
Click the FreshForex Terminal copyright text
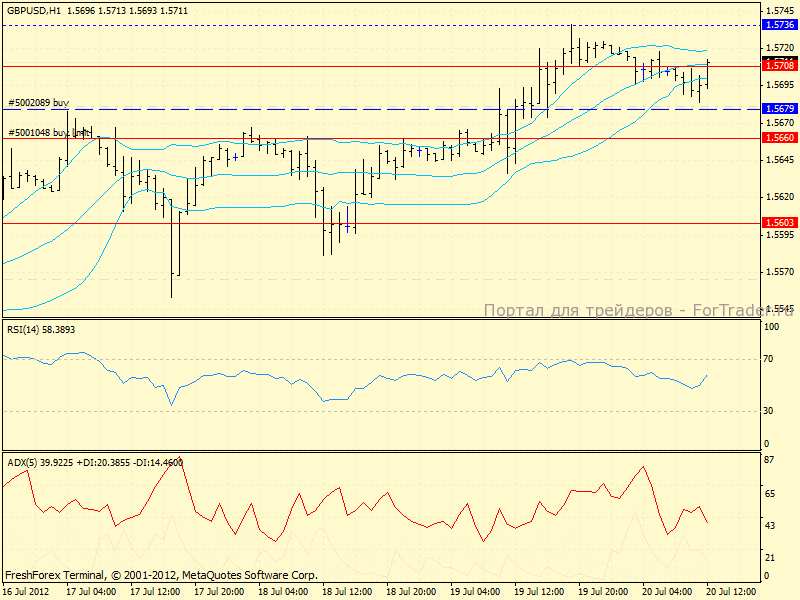tap(161, 575)
